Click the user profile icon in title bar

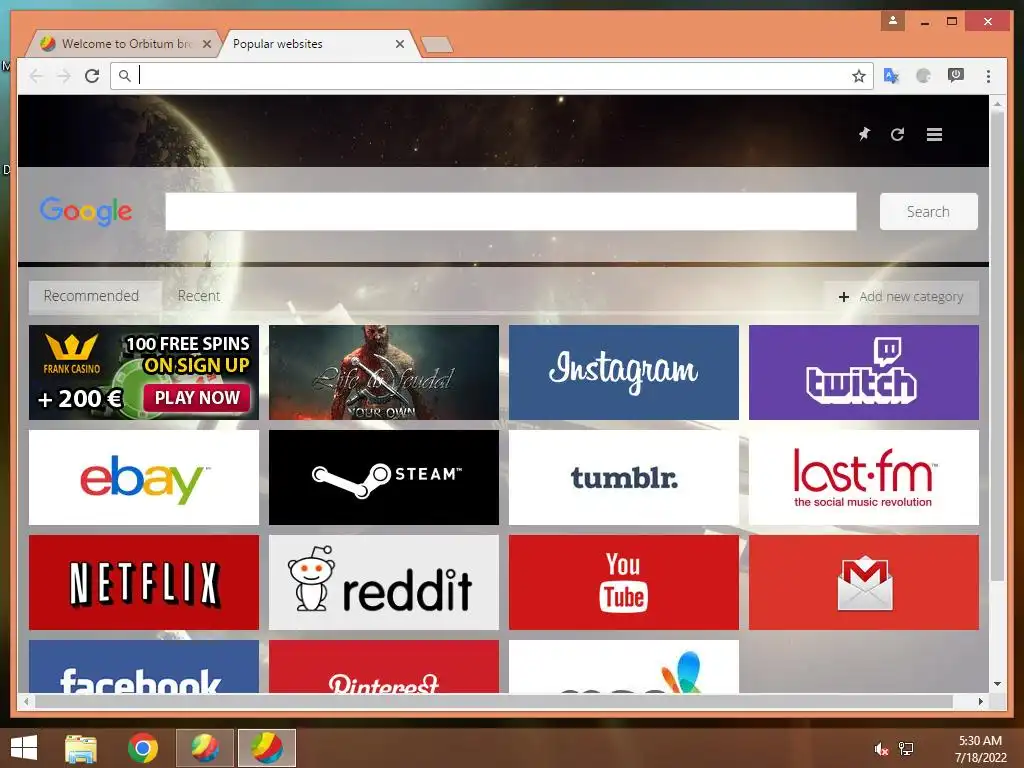(x=892, y=21)
